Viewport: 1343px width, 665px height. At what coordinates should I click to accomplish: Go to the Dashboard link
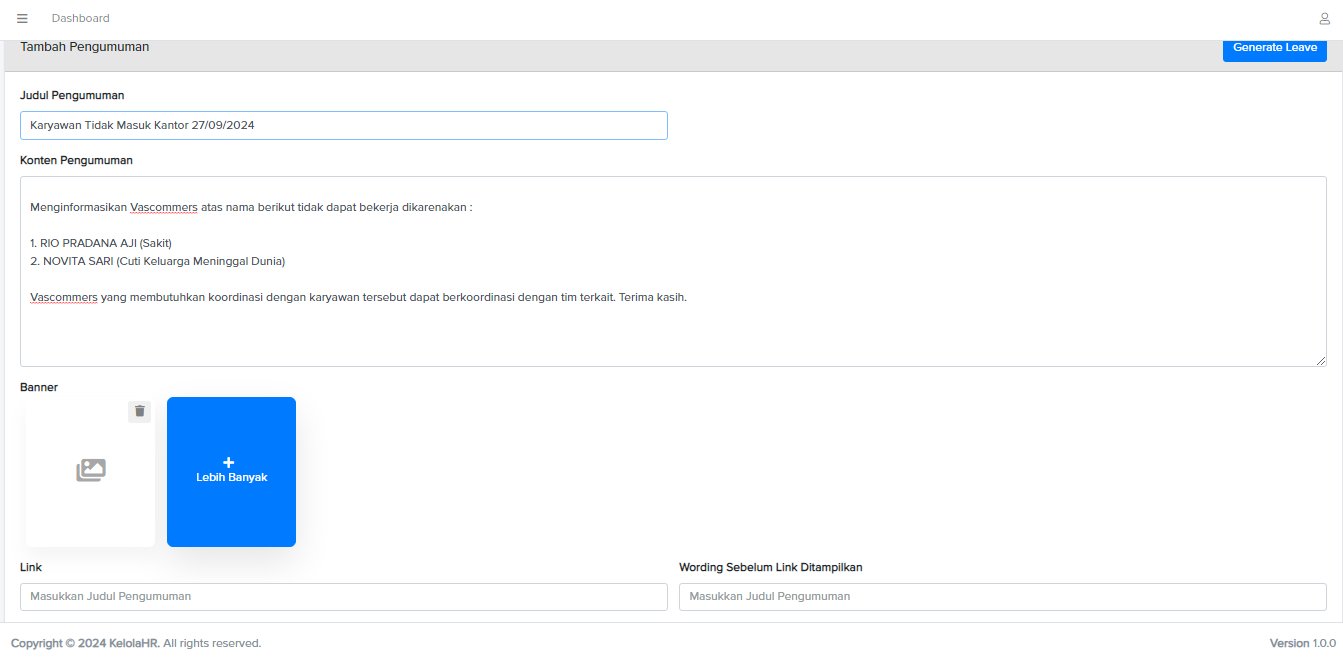pos(81,18)
